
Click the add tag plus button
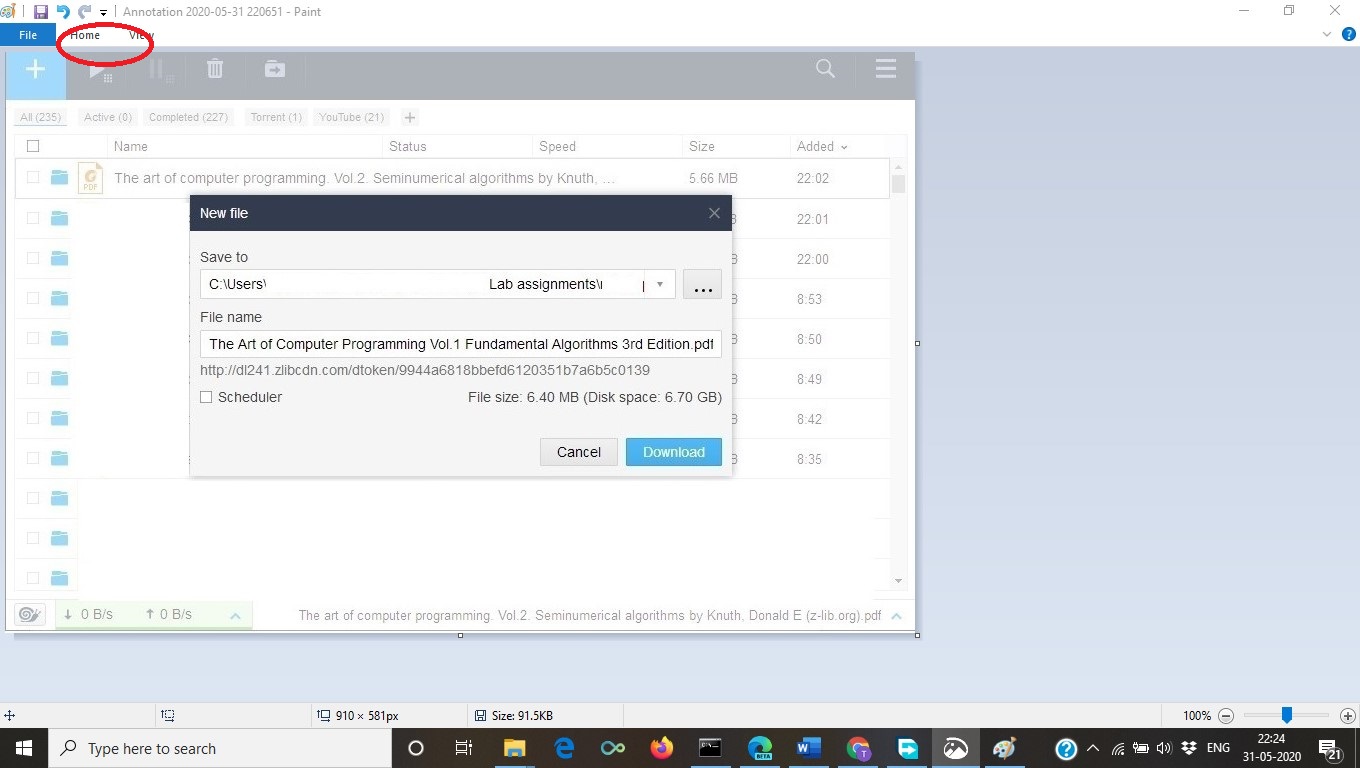[409, 118]
